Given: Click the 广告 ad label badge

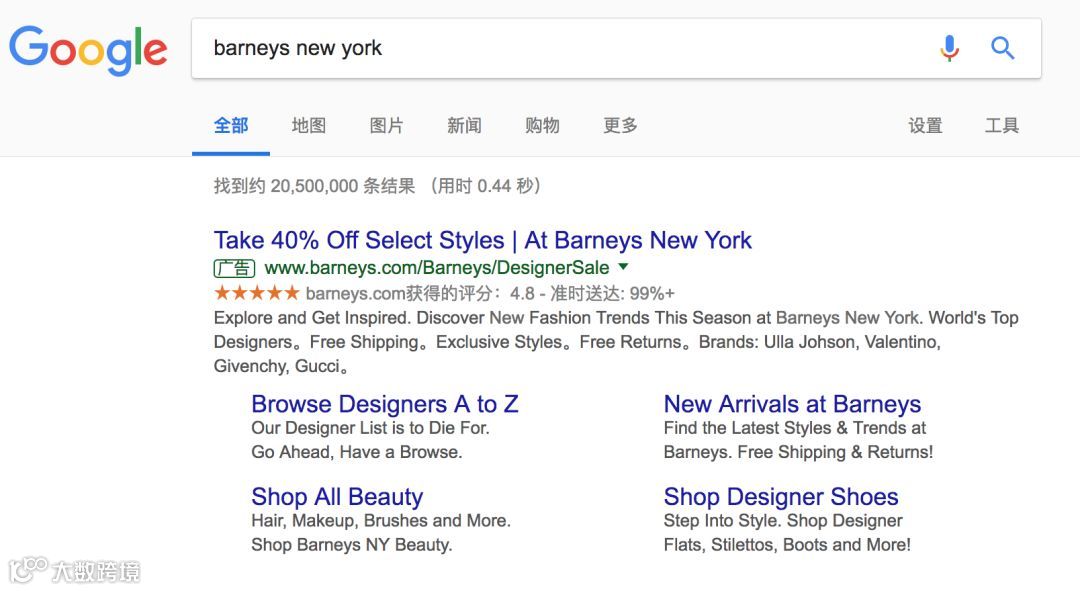Looking at the screenshot, I should (234, 268).
